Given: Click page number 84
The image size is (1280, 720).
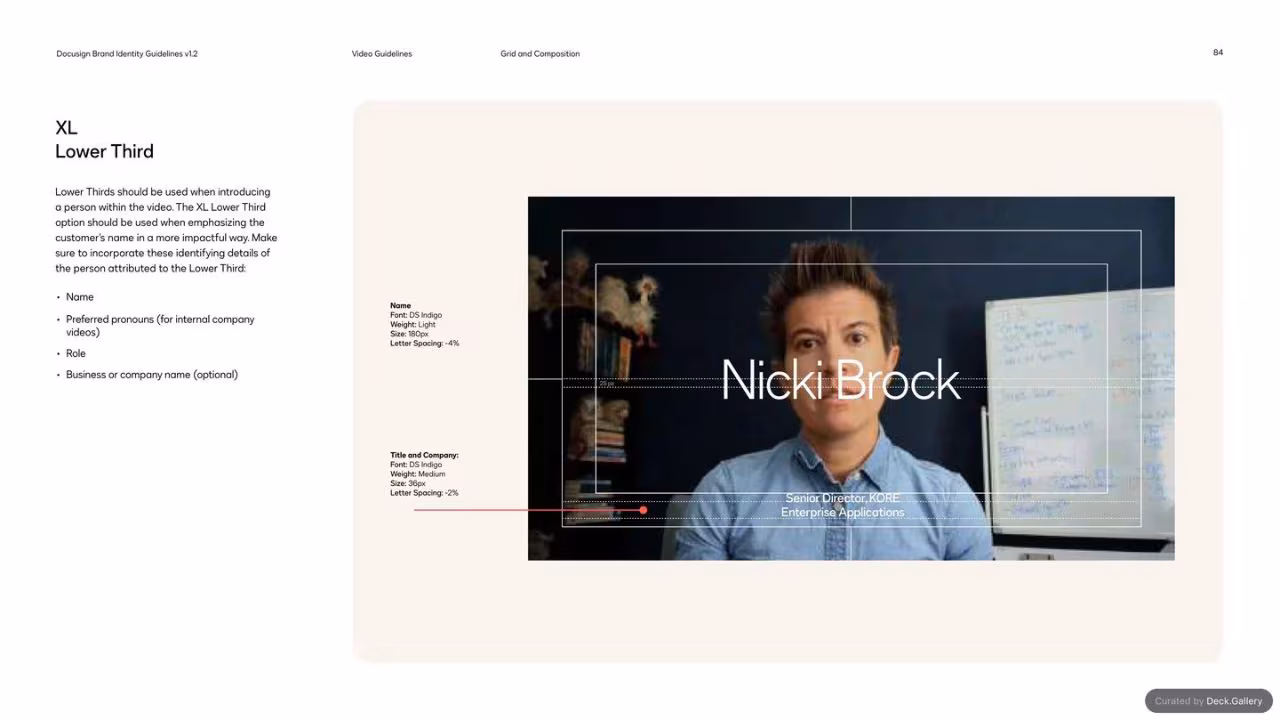Looking at the screenshot, I should pos(1218,52).
